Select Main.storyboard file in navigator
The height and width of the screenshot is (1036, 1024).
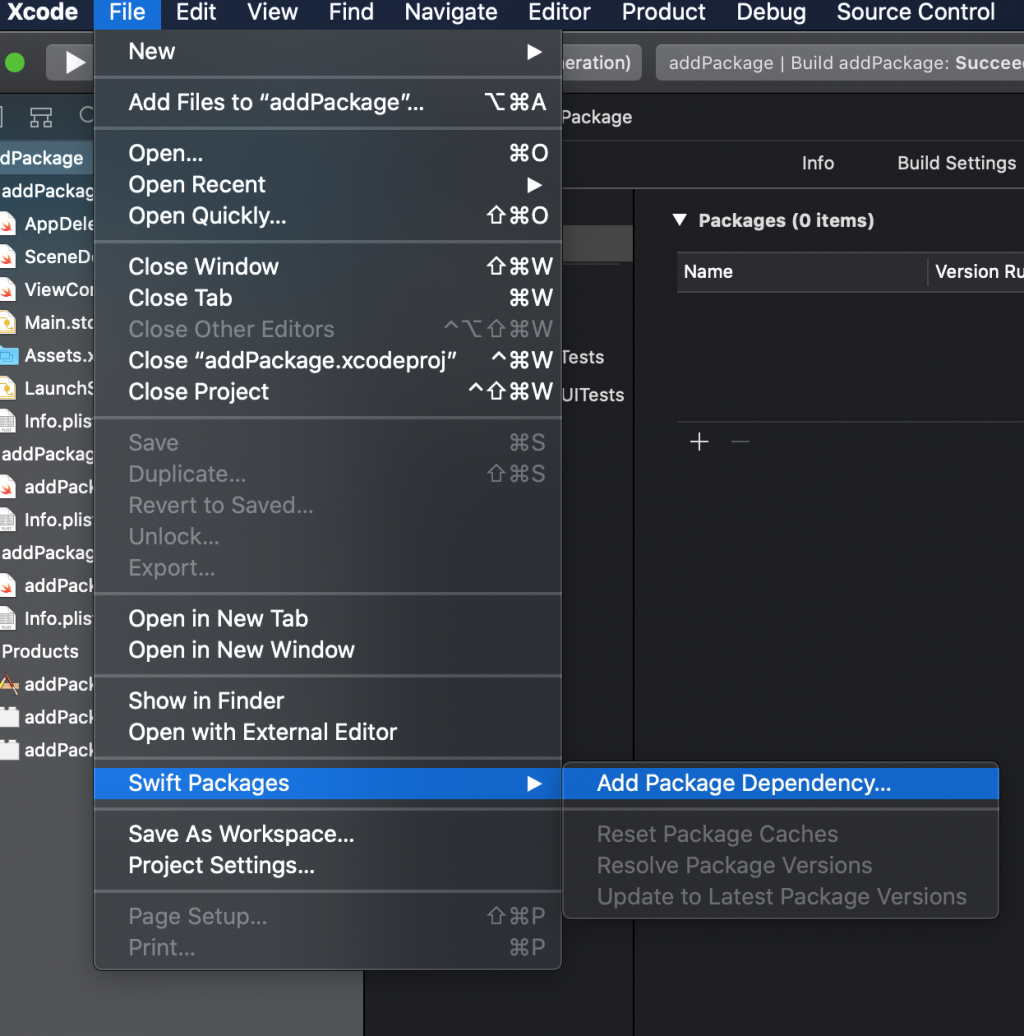(48, 322)
